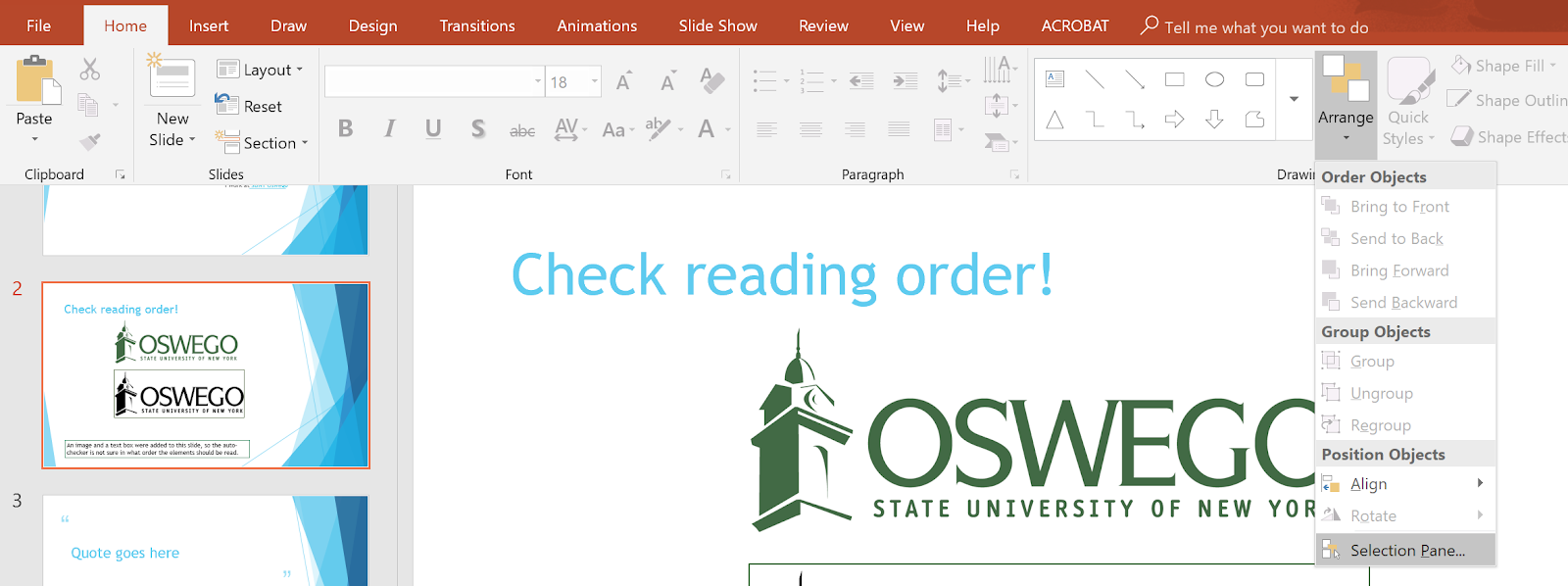Click Convert to SmartArt icon
1568x586 pixels.
[1000, 141]
